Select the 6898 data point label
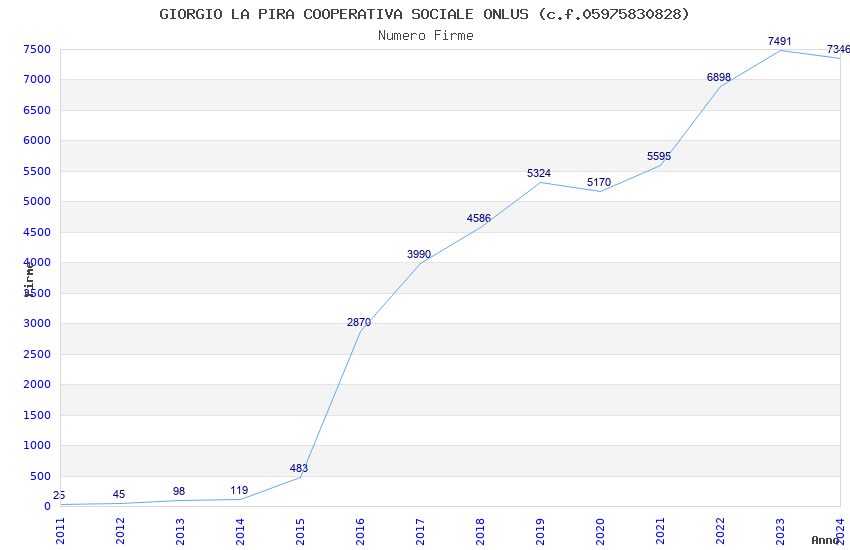Screen dimensions: 850x550 [x=719, y=77]
